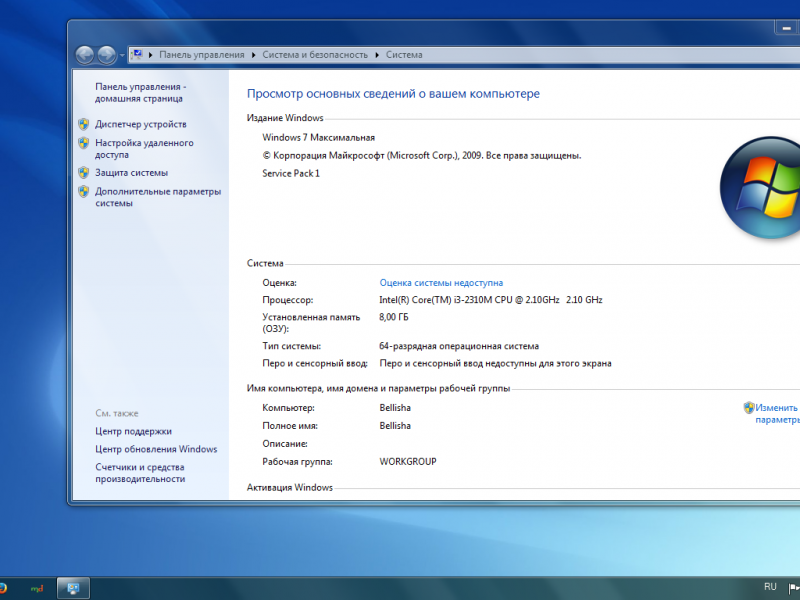
Task: Open Оценка системы недоступна link
Action: 441,283
